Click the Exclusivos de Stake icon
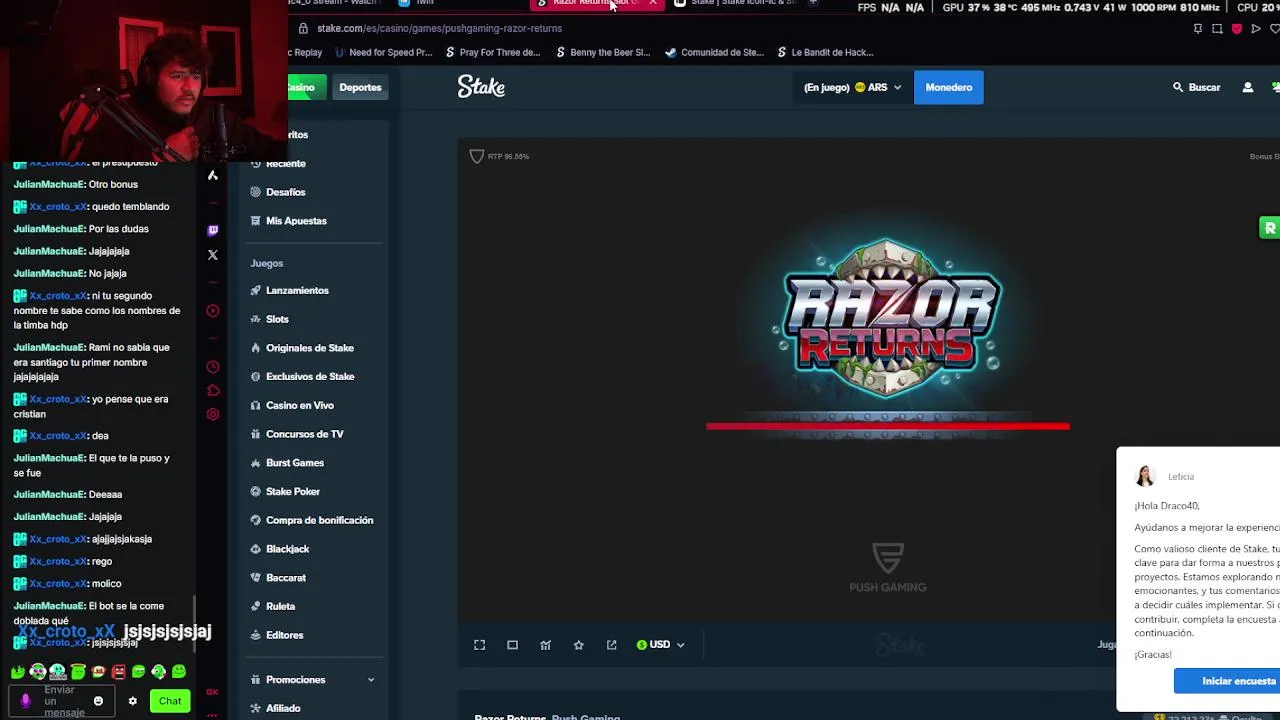Viewport: 1280px width, 720px height. [256, 376]
